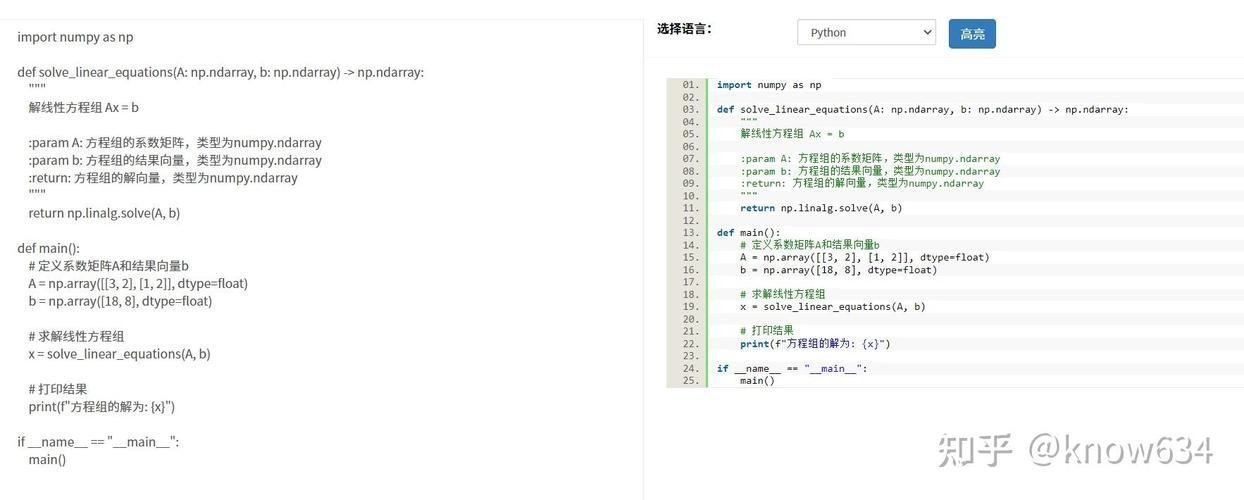Click highlighted line 08 param b

(870, 171)
